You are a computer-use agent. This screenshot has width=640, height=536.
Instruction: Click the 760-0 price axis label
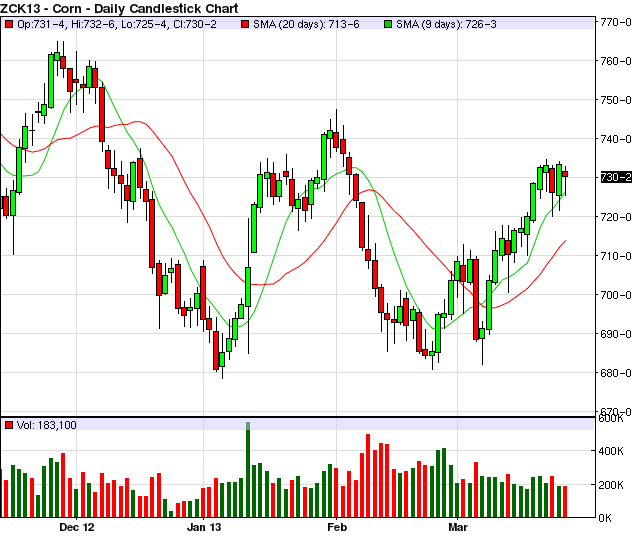click(616, 61)
